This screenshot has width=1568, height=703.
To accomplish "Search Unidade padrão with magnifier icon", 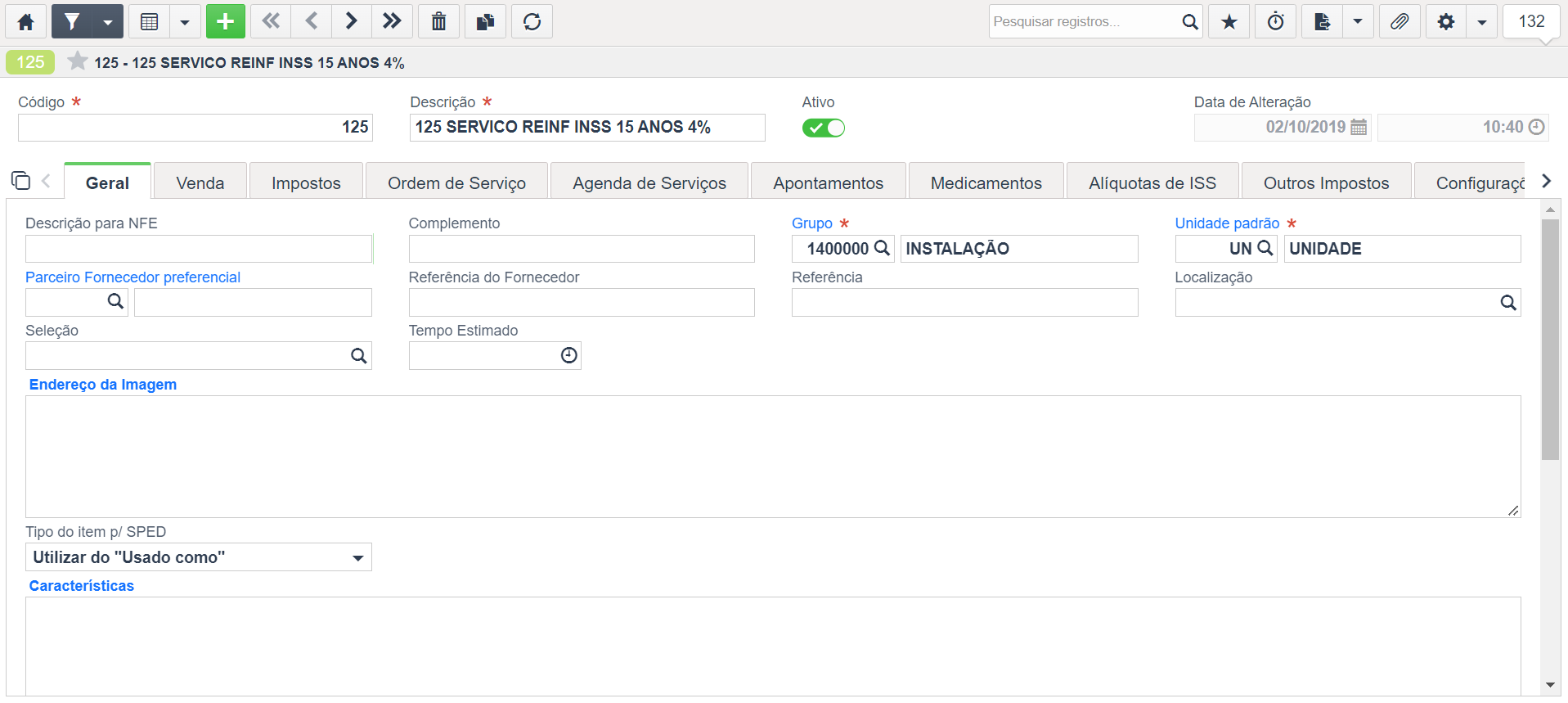I will 1265,248.
